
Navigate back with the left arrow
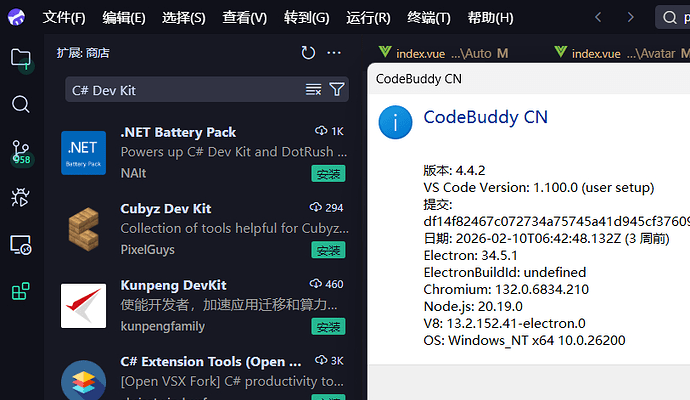pyautogui.click(x=598, y=17)
